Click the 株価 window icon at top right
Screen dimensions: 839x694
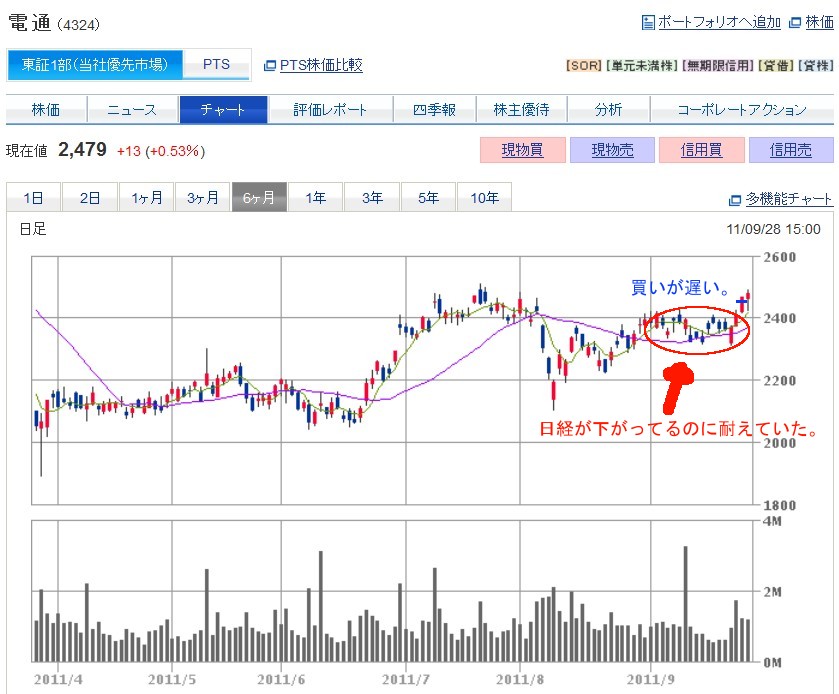[795, 22]
